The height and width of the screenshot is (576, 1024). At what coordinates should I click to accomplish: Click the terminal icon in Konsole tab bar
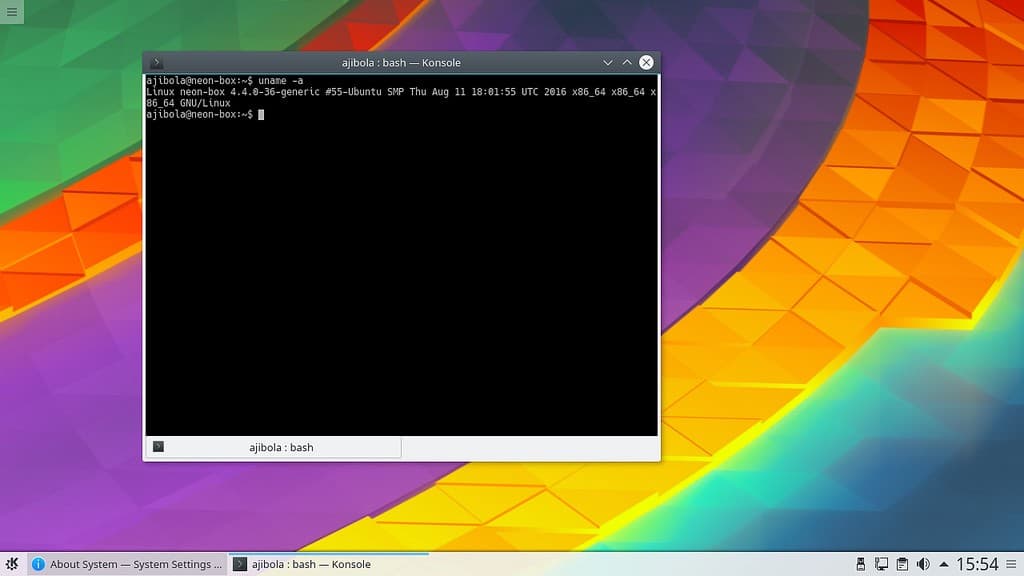click(x=158, y=447)
